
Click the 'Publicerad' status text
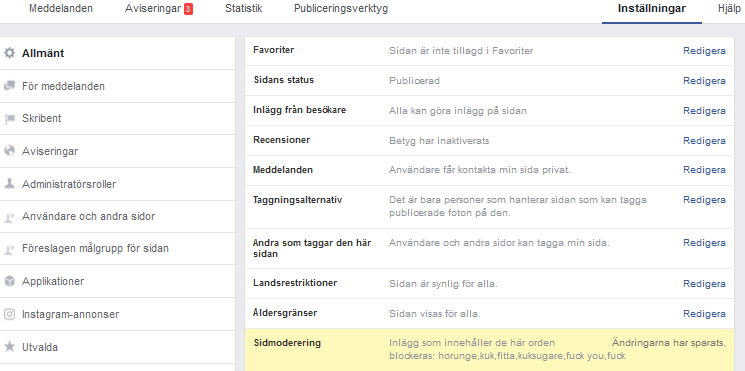[414, 81]
